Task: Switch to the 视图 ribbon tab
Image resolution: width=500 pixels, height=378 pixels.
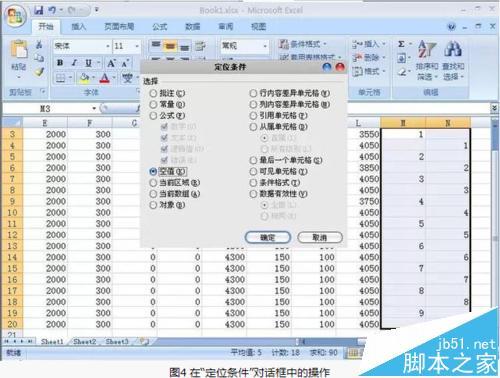Action: coord(258,27)
